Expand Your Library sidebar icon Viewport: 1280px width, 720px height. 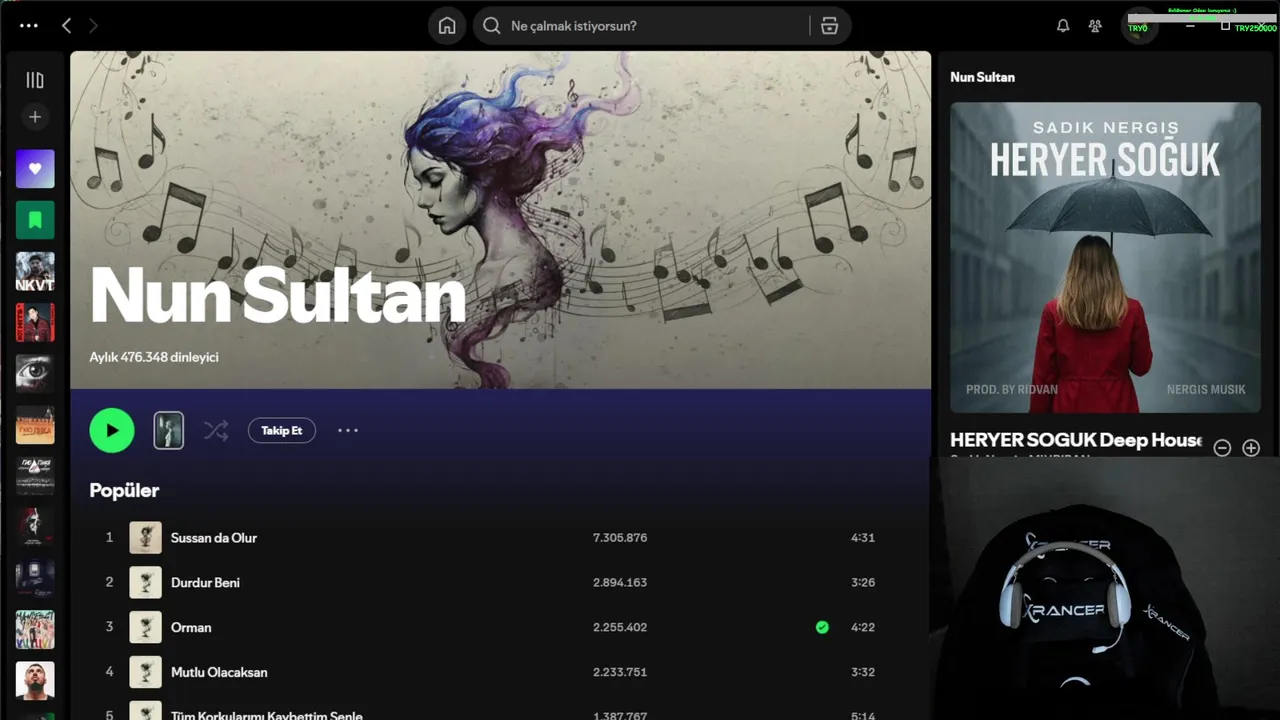pos(35,80)
